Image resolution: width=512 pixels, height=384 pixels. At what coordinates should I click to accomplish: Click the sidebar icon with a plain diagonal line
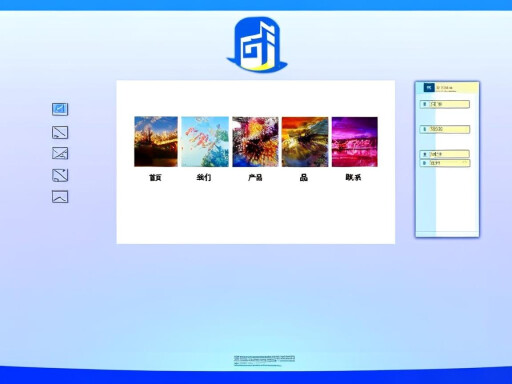pyautogui.click(x=60, y=132)
